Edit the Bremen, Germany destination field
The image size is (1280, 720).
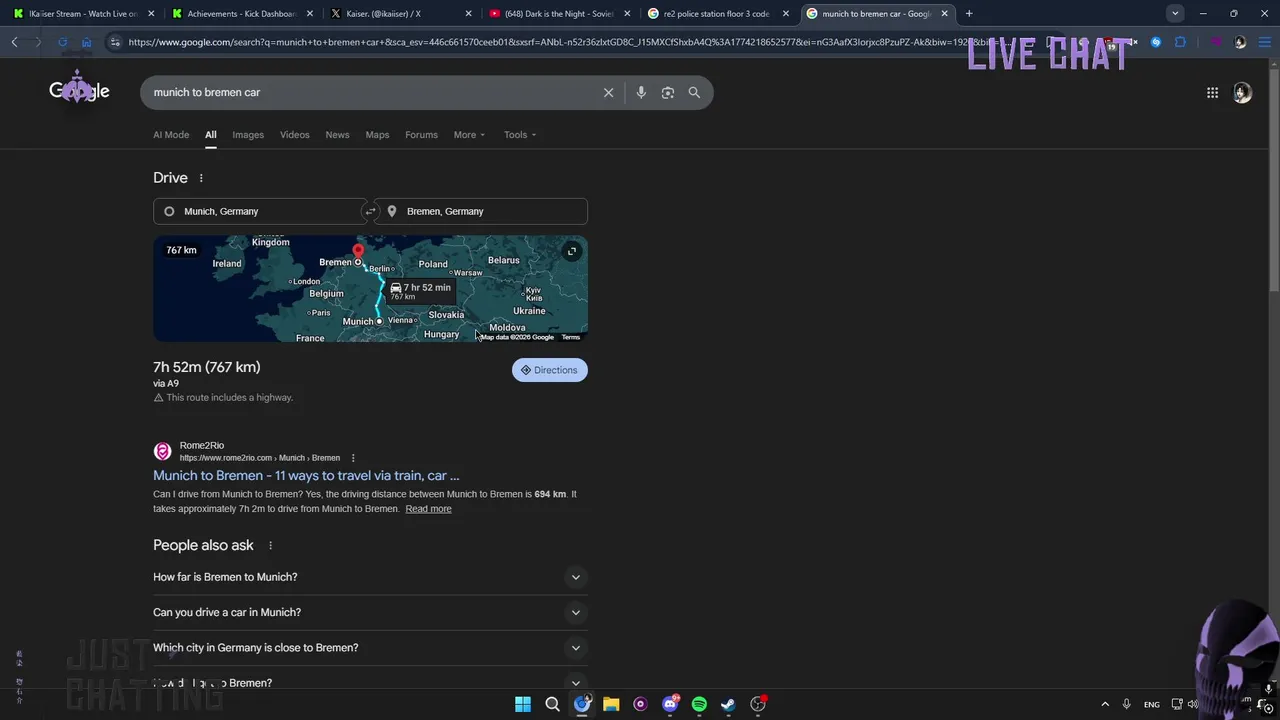tap(482, 211)
